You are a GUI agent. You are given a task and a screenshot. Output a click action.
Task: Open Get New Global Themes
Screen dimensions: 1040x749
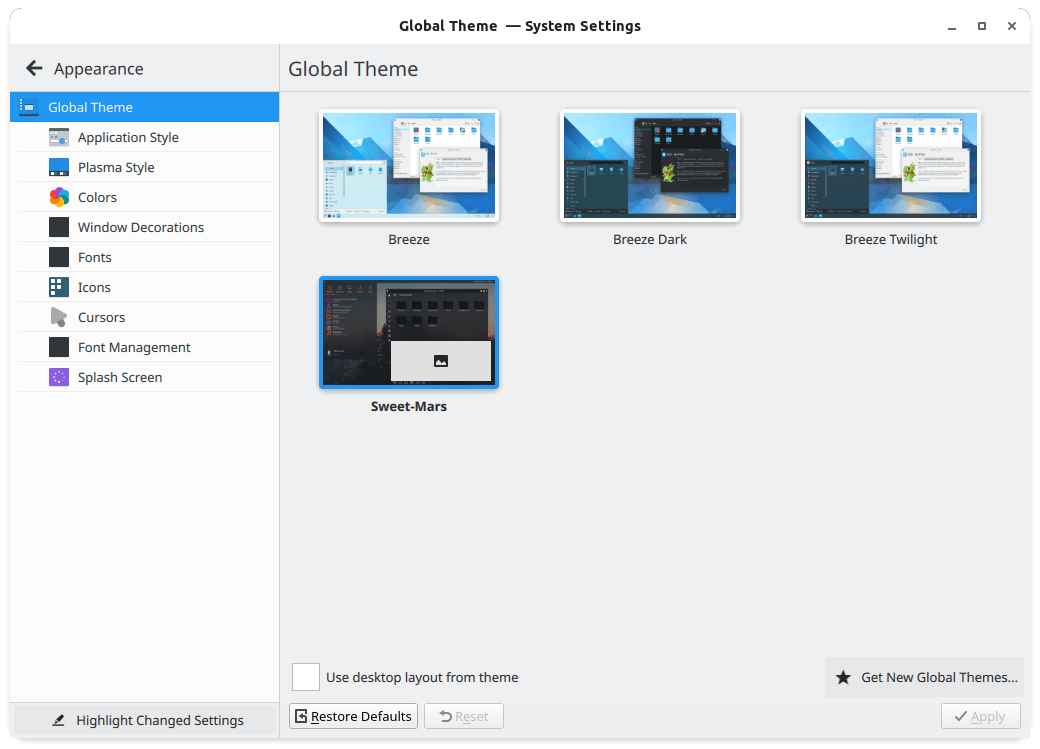click(x=925, y=677)
